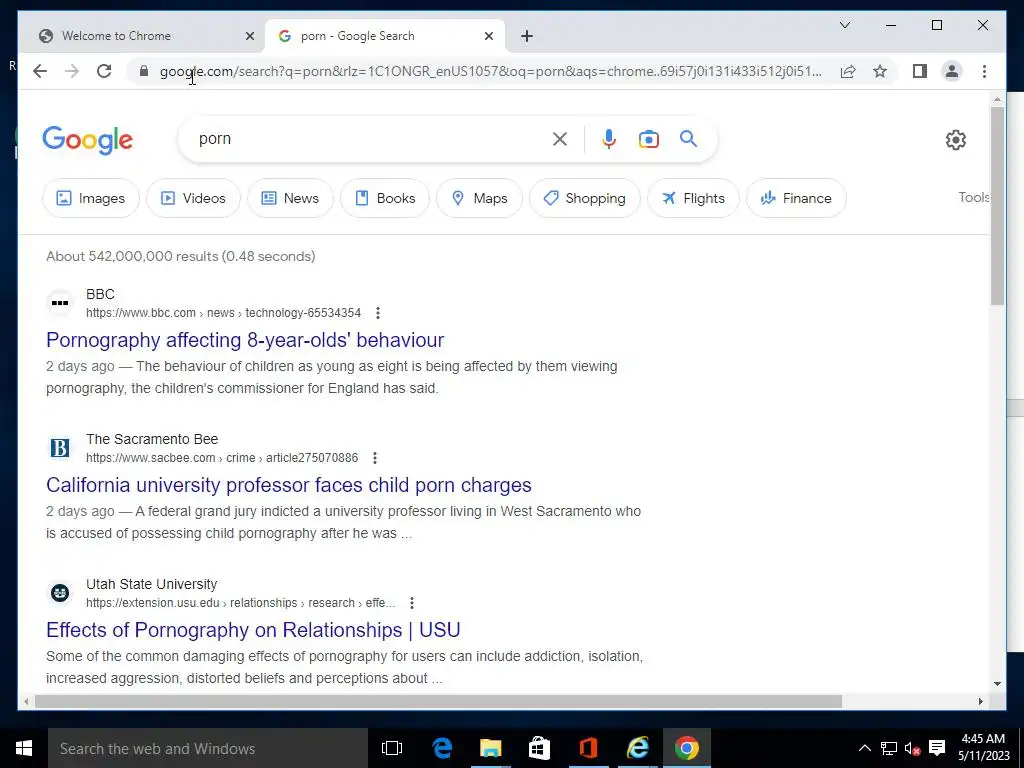Screen dimensions: 1024x768
Task: Click the bbc.com result URL
Action: pyautogui.click(x=223, y=313)
